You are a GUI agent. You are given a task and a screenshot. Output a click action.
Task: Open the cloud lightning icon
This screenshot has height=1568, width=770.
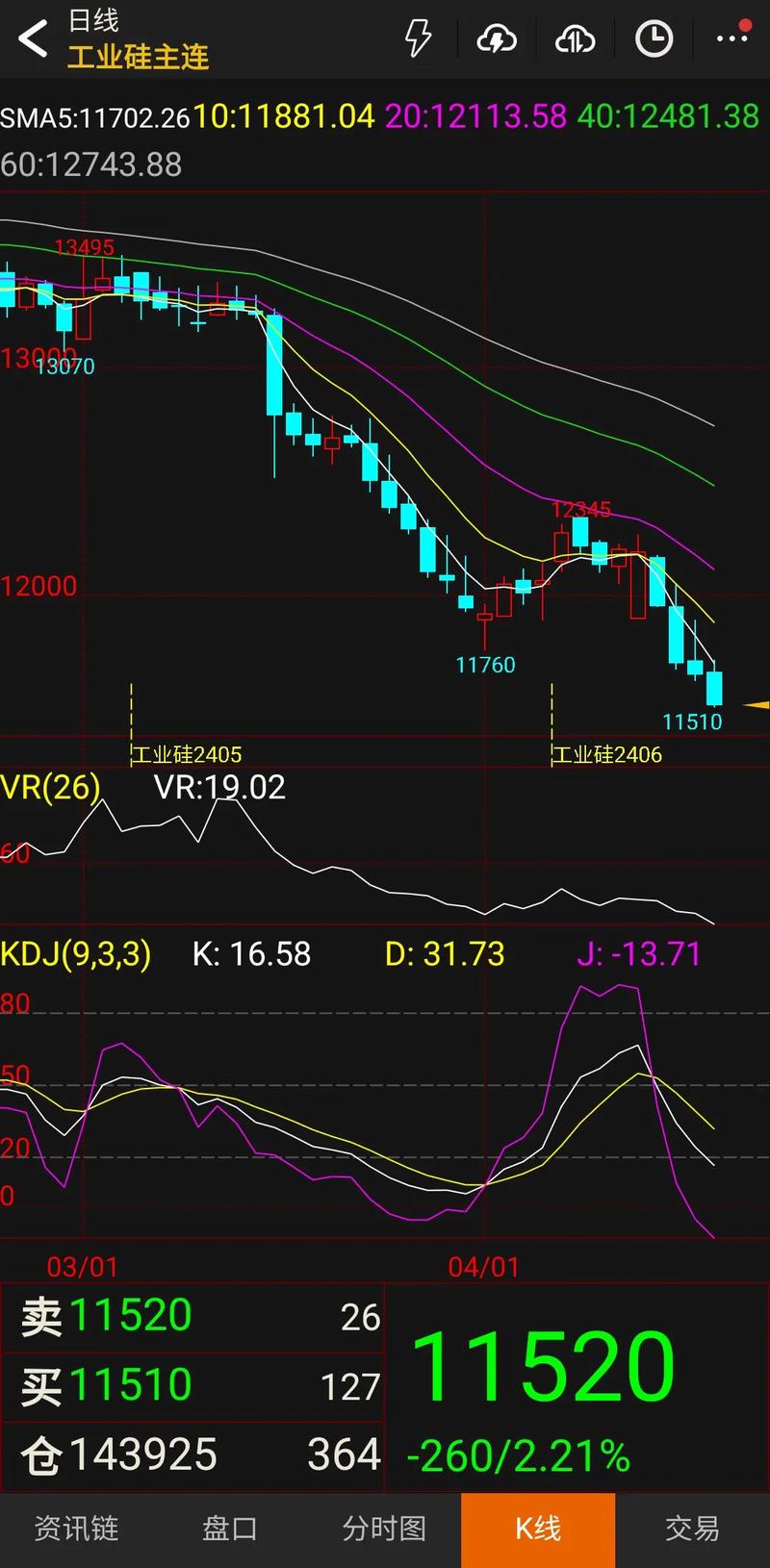(497, 38)
